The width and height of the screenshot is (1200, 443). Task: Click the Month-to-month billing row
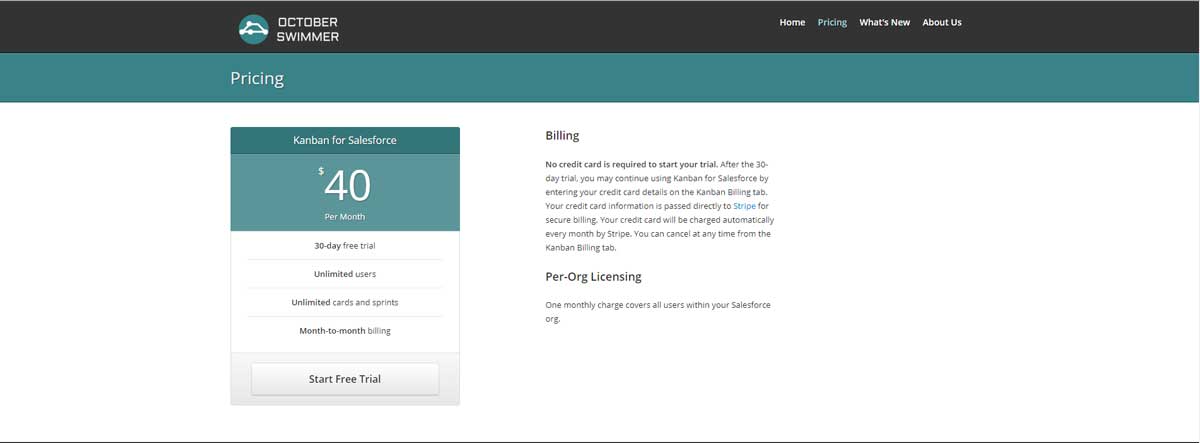point(345,330)
